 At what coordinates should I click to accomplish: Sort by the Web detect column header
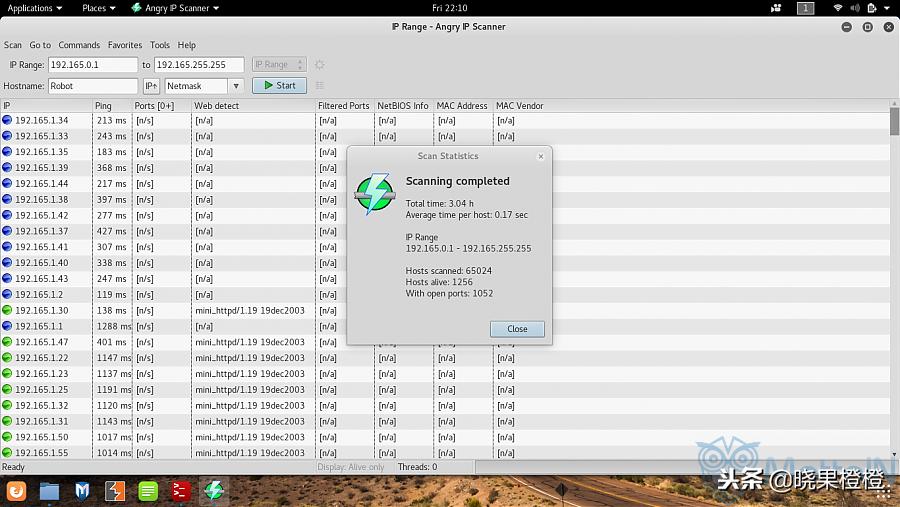click(x=253, y=106)
